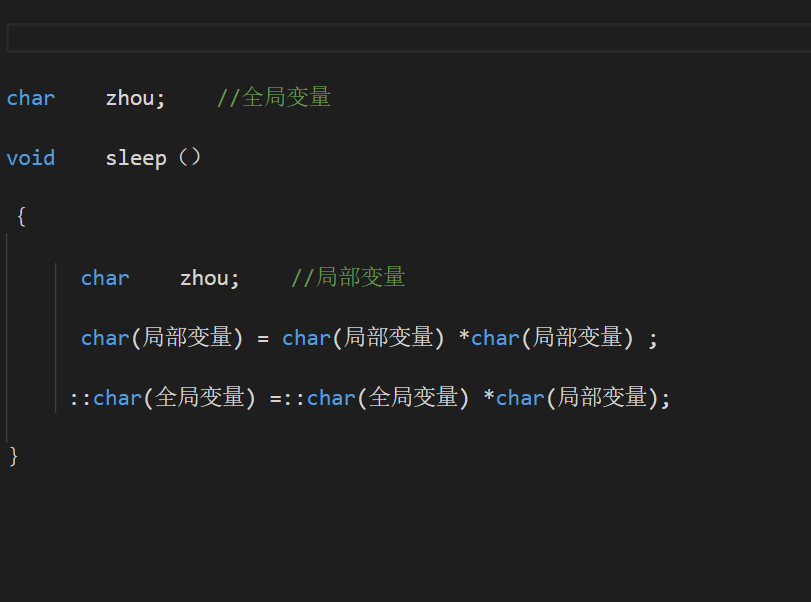Viewport: 811px width, 602px height.
Task: Click the parentheses after sleep
Action: (189, 158)
